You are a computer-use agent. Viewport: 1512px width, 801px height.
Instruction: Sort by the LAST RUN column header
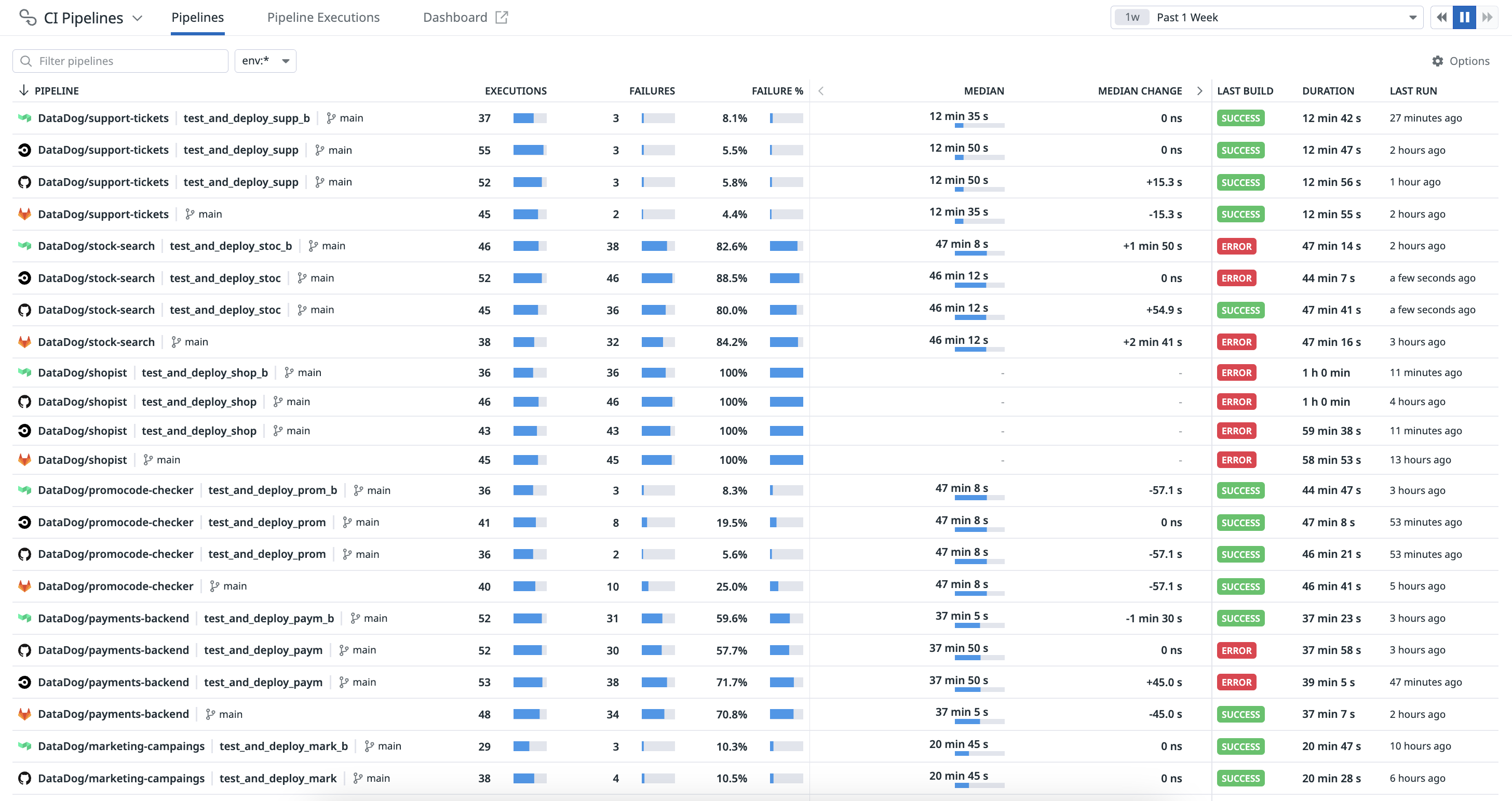[x=1413, y=91]
